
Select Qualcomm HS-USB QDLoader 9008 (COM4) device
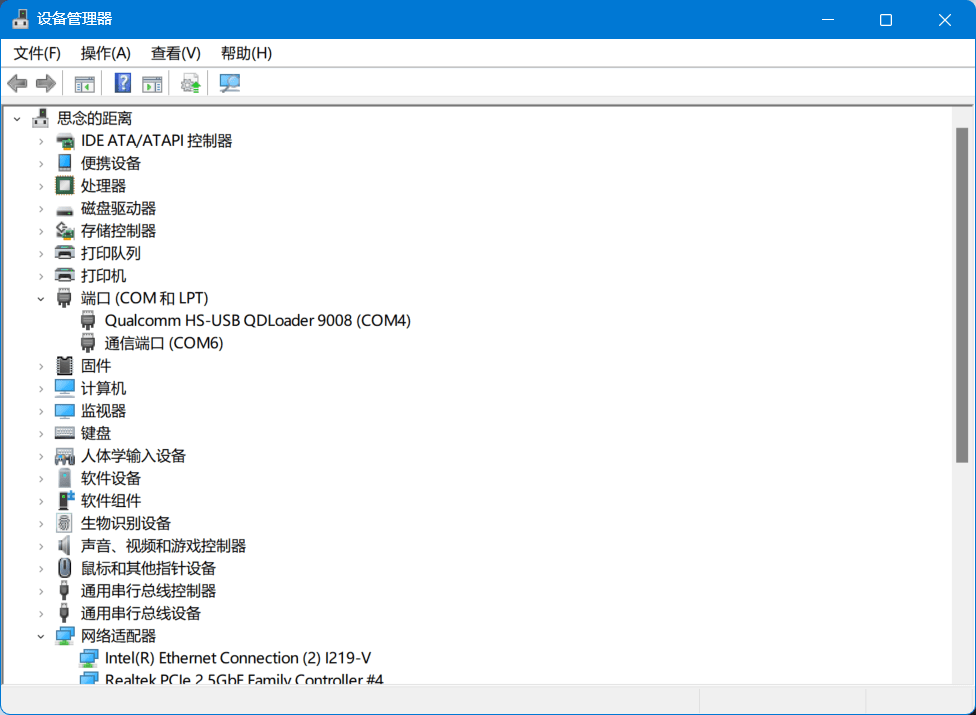[257, 321]
